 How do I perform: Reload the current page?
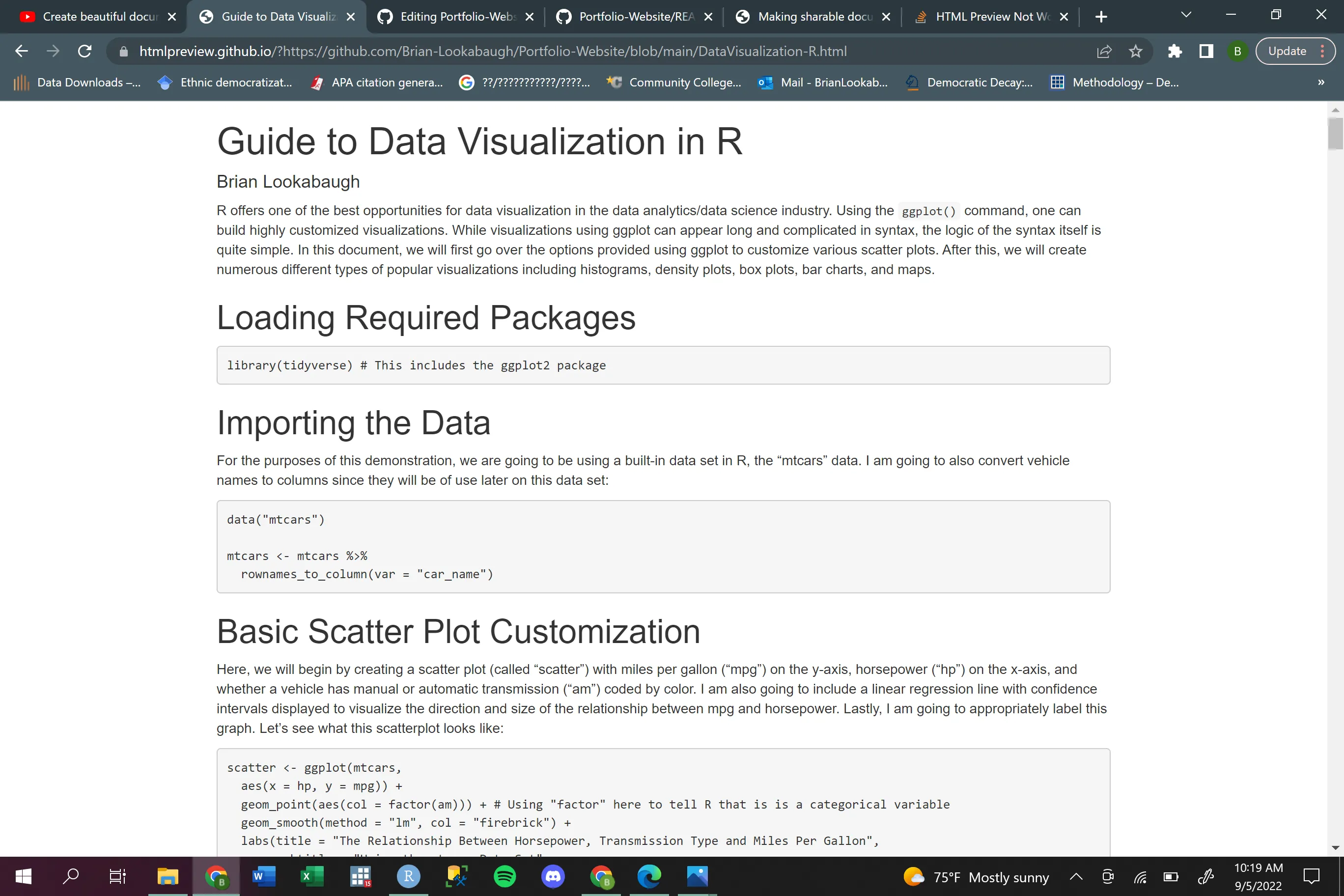(84, 52)
